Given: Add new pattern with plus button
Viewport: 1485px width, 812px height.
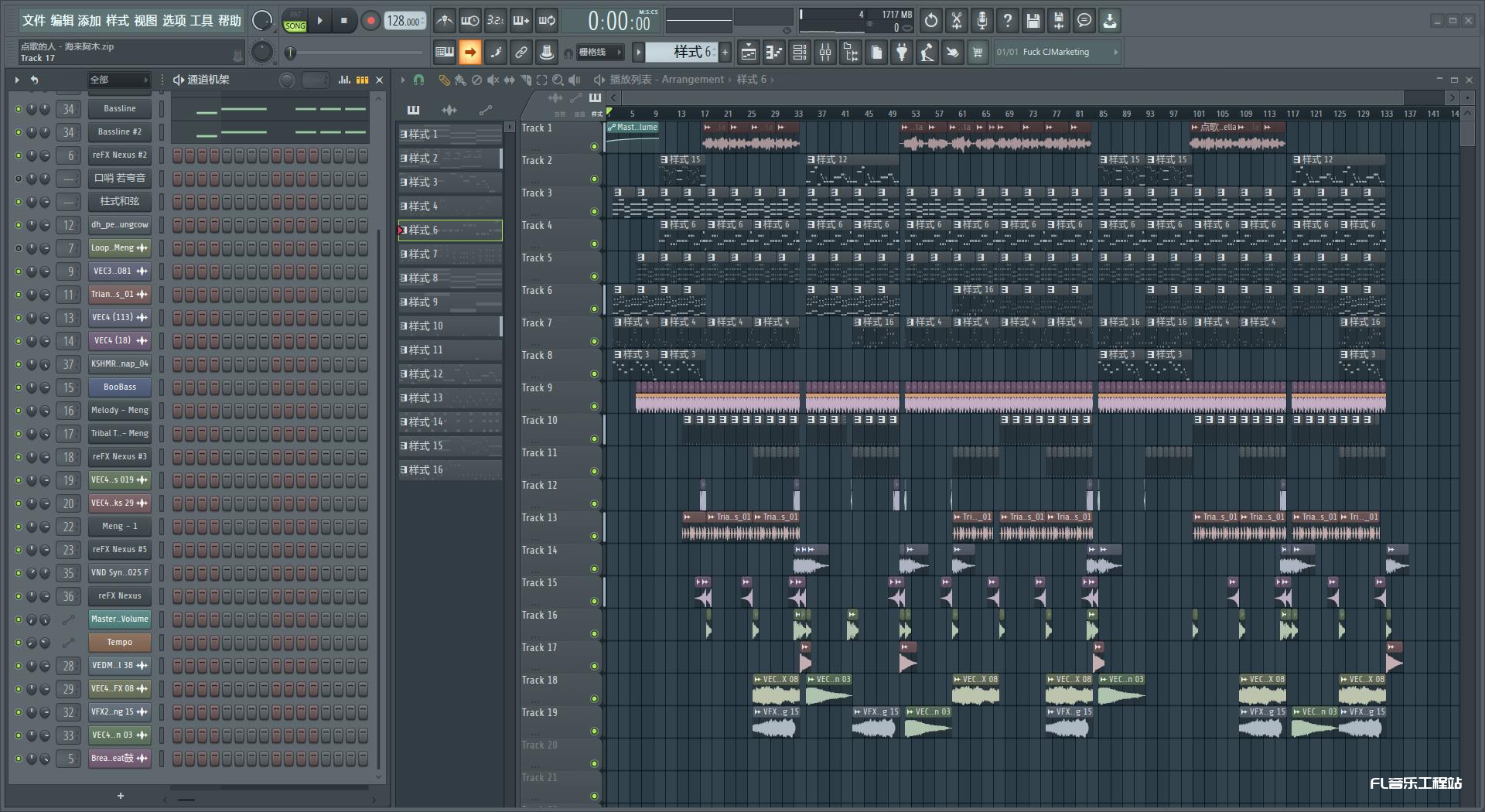Looking at the screenshot, I should (725, 52).
